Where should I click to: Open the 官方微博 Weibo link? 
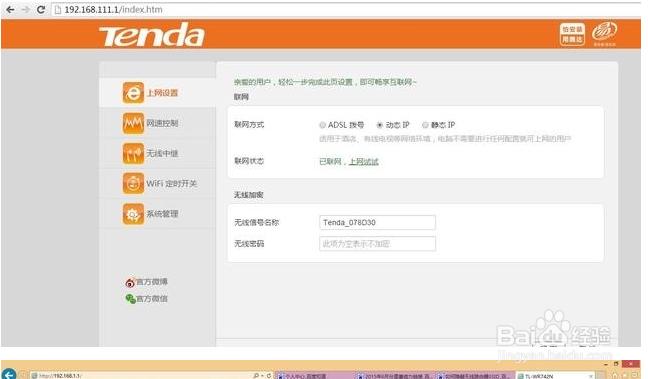point(146,282)
